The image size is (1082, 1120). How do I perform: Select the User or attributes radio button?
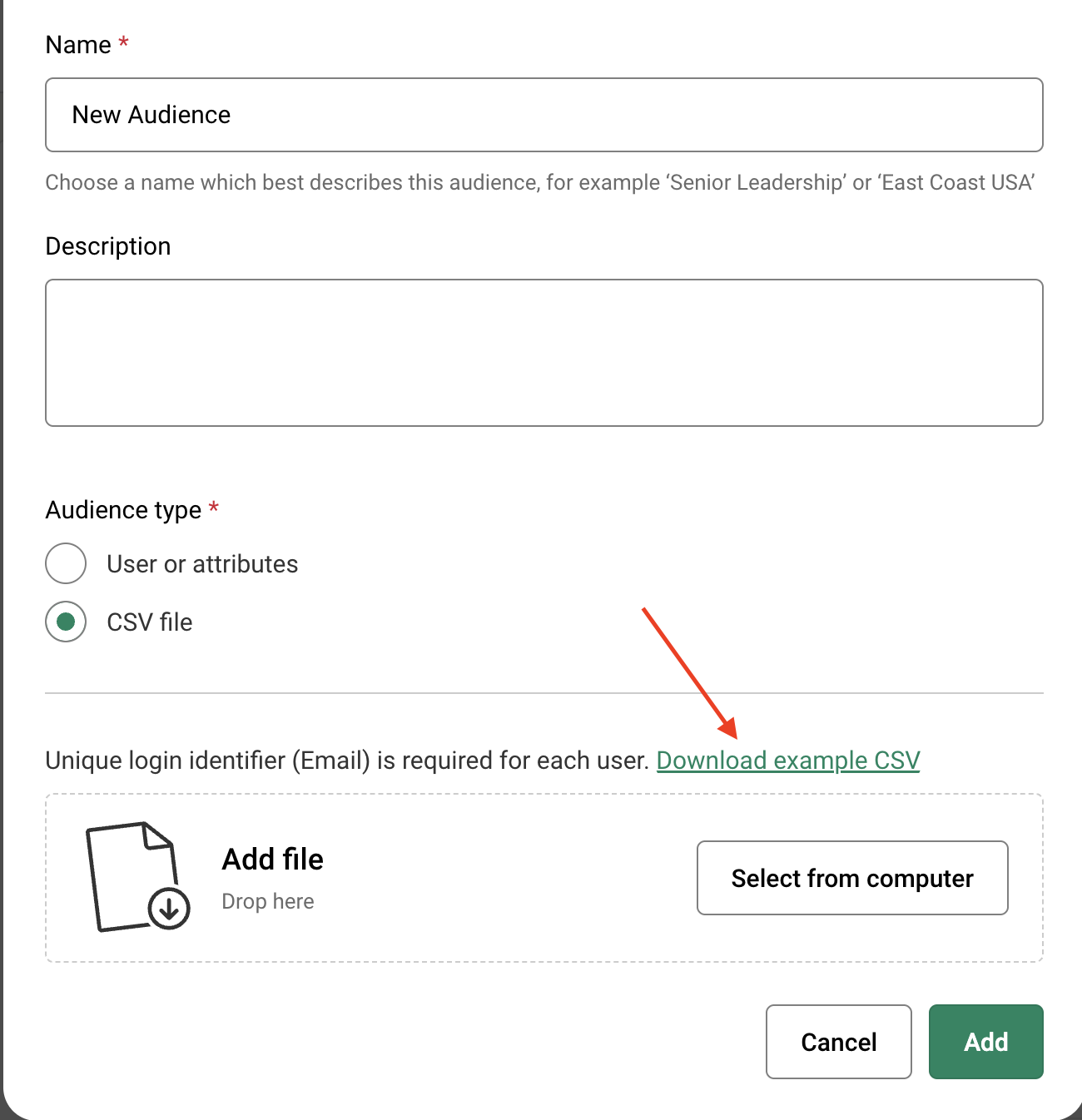(66, 563)
